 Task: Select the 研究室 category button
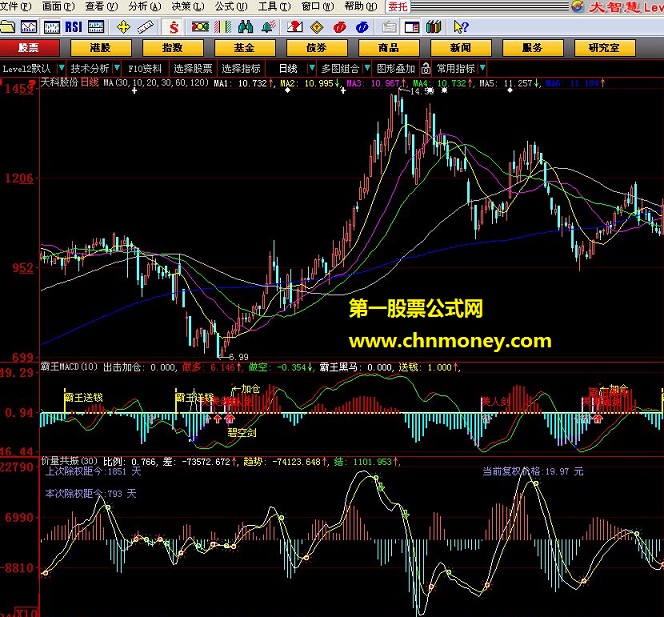(x=605, y=48)
